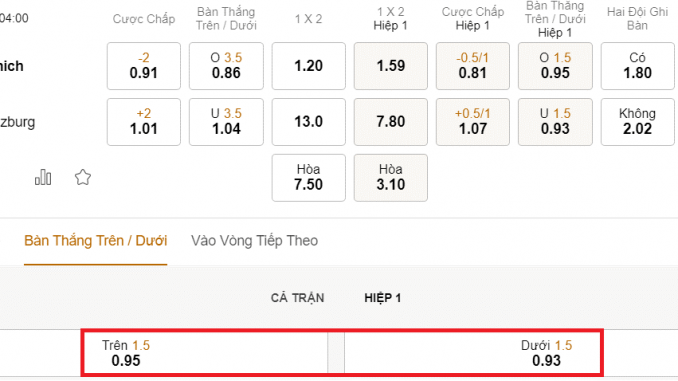The image size is (678, 381).
Task: Pick handicap -2 odds 0.91
Action: [x=144, y=66]
